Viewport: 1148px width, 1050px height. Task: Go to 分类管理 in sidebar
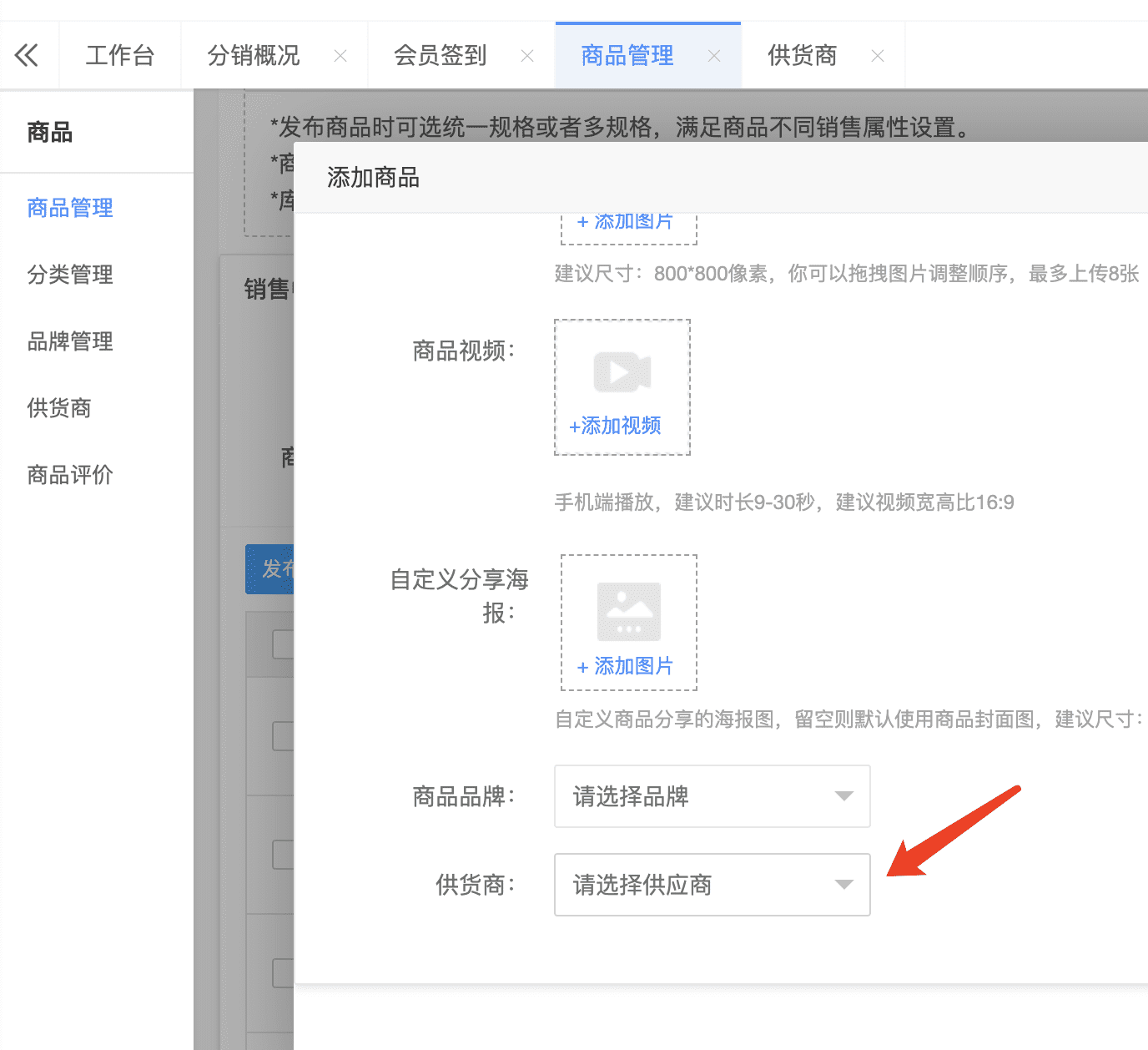click(x=70, y=275)
